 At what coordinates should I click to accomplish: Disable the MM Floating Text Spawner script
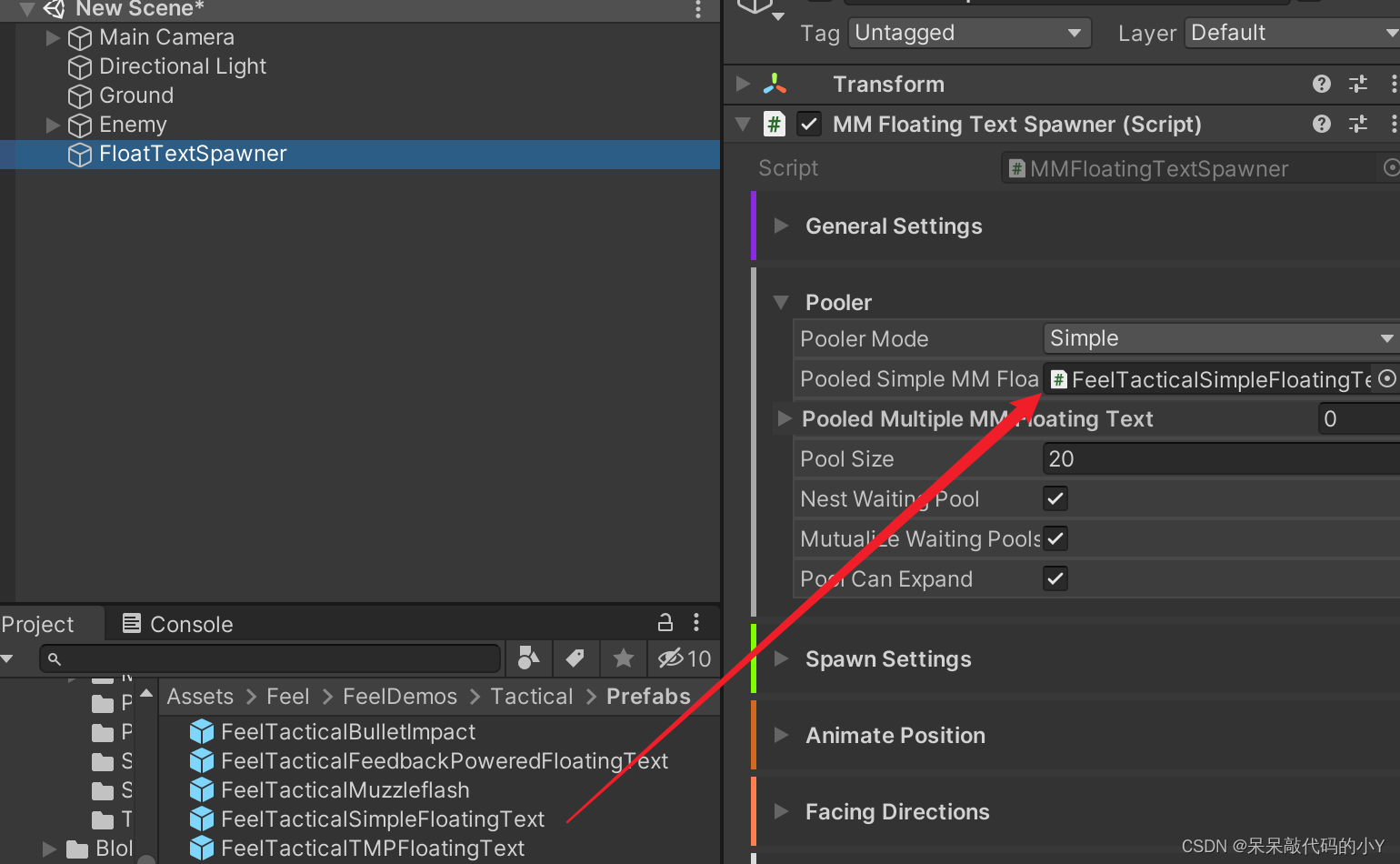[808, 124]
